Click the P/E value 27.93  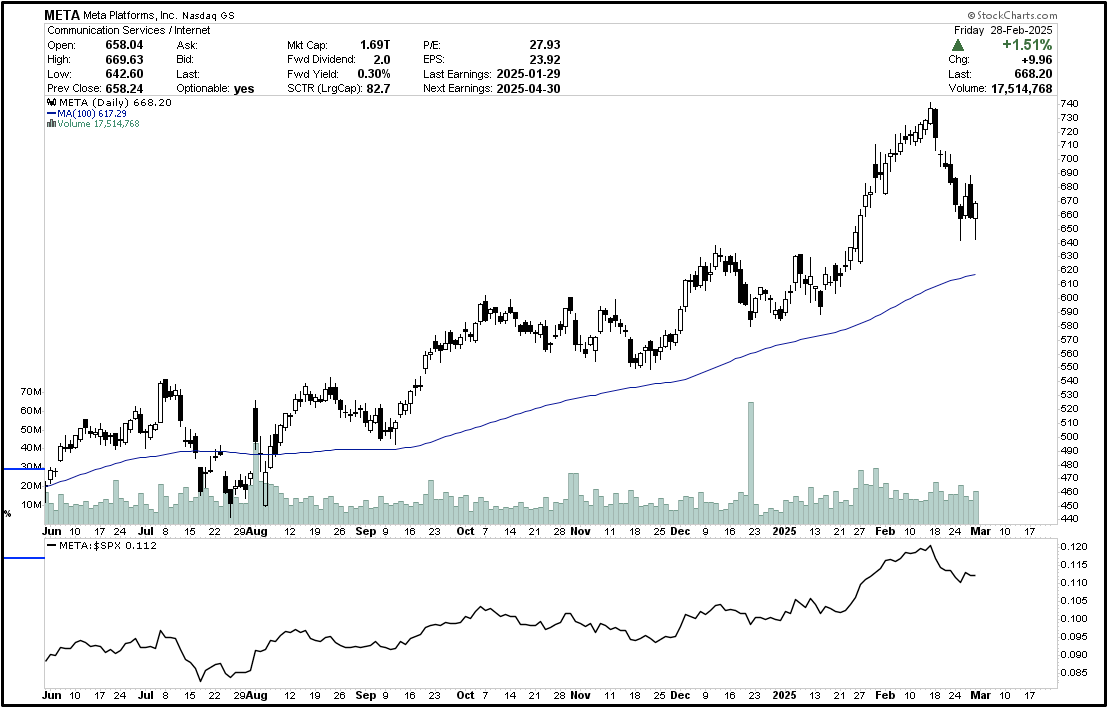pyautogui.click(x=543, y=45)
